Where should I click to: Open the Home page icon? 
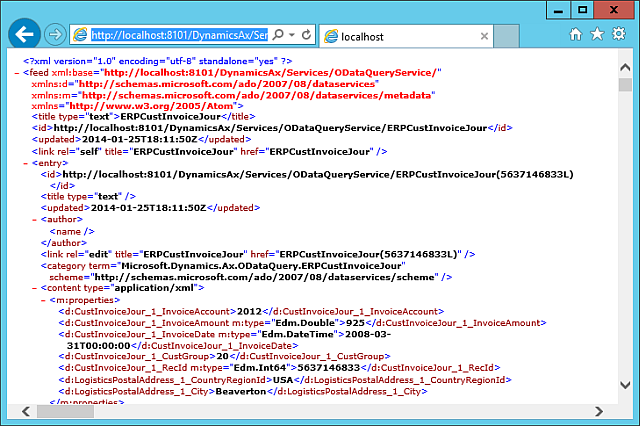pos(575,34)
